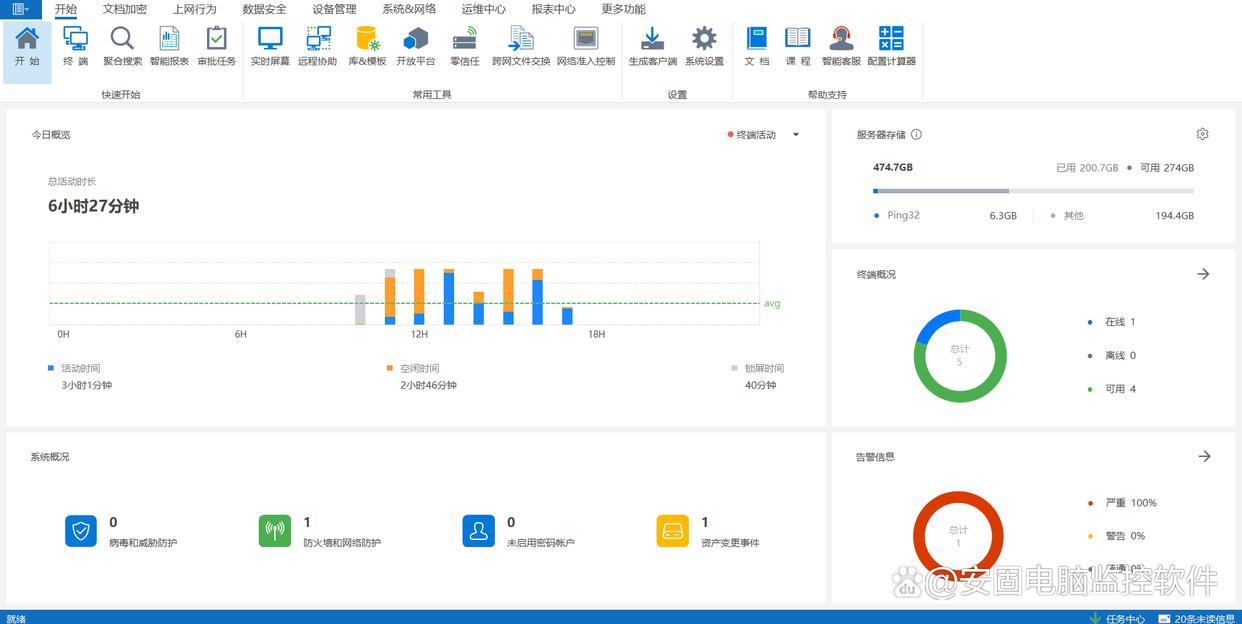Screen dimensions: 1242x624
Task: Open the app menu dropdown at top-left
Action: 20,9
